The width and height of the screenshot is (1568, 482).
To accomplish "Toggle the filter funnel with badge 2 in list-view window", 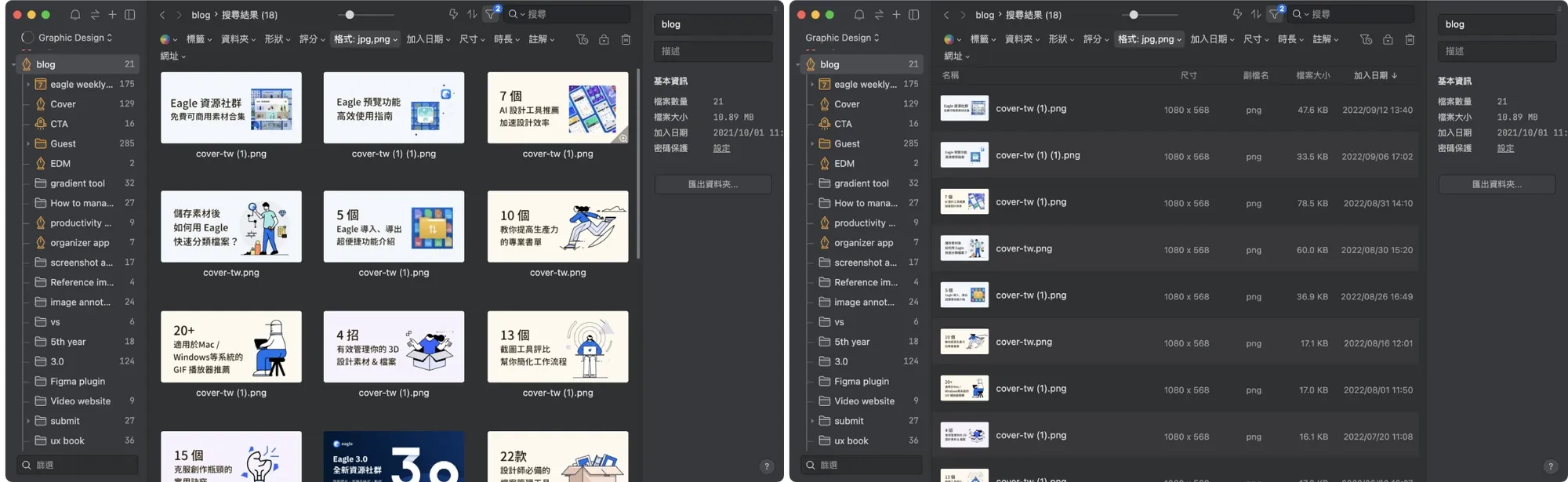I will tap(1276, 13).
